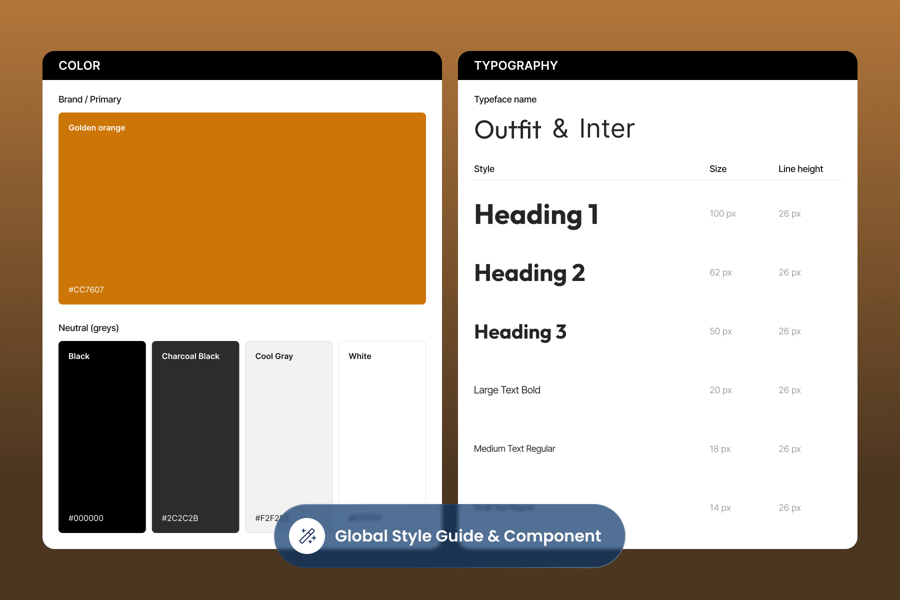
Task: Select the Heading 1 text style
Action: coord(536,214)
